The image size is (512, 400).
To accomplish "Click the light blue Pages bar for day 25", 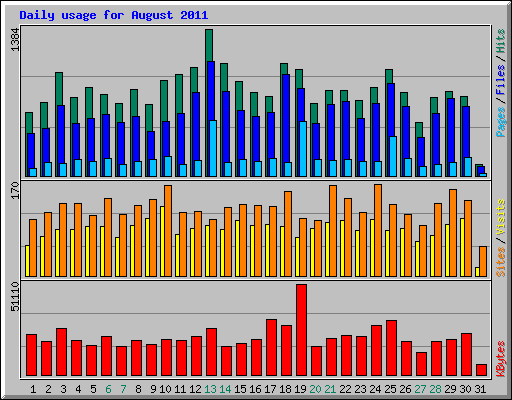I will 393,156.
